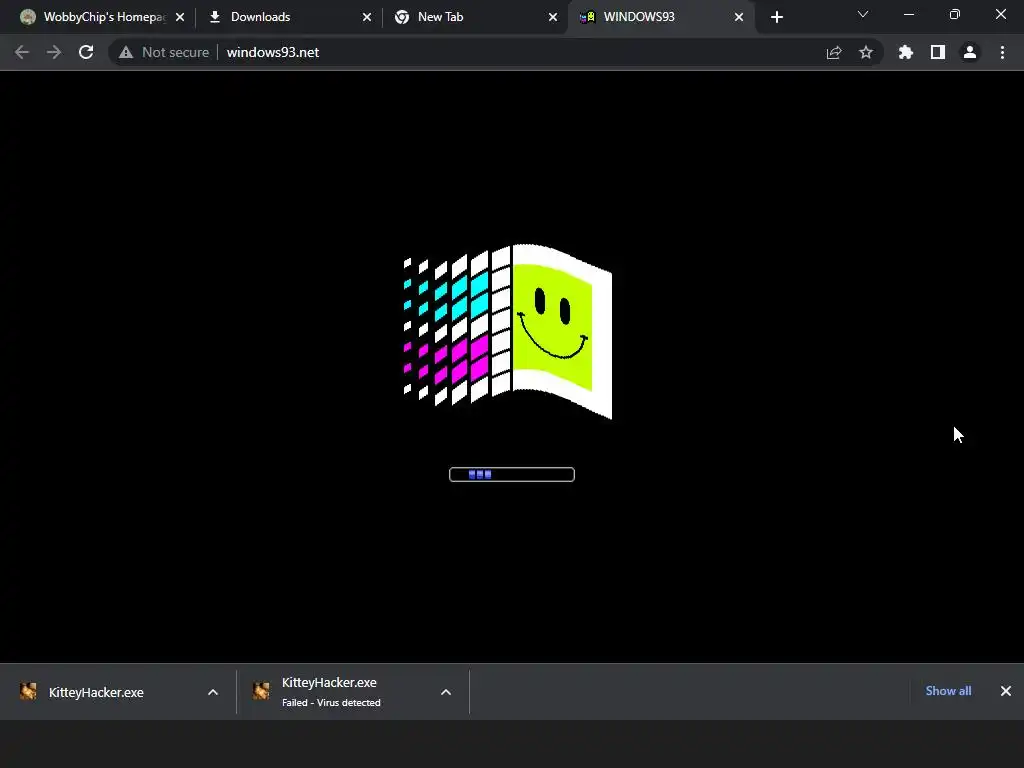Open the Extensions puzzle icon

906,52
